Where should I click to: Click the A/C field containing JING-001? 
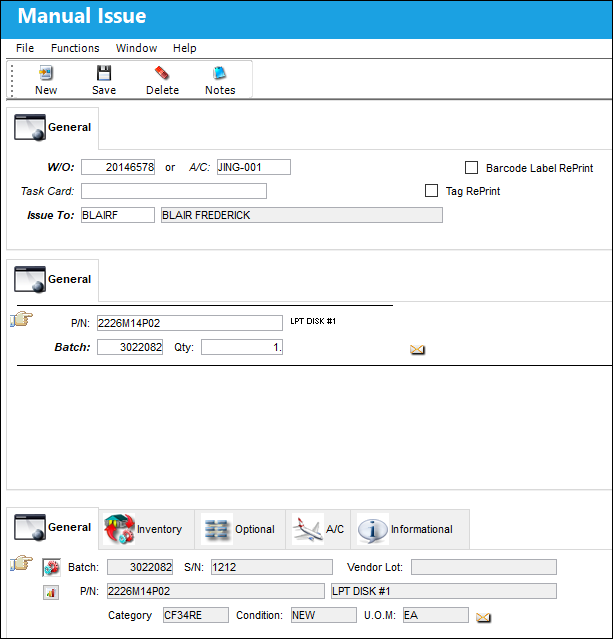(254, 167)
